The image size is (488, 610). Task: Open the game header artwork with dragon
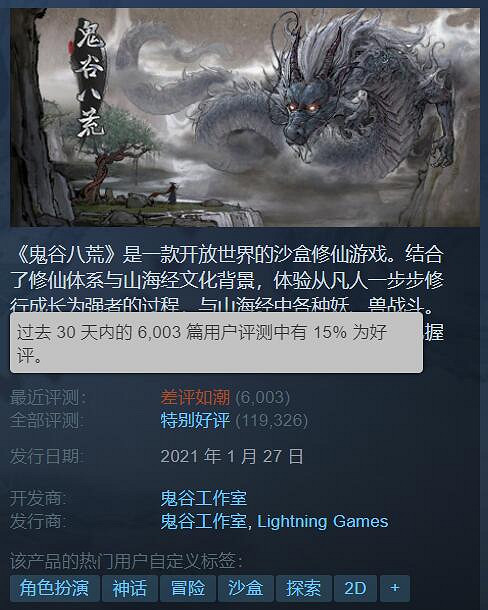[245, 117]
